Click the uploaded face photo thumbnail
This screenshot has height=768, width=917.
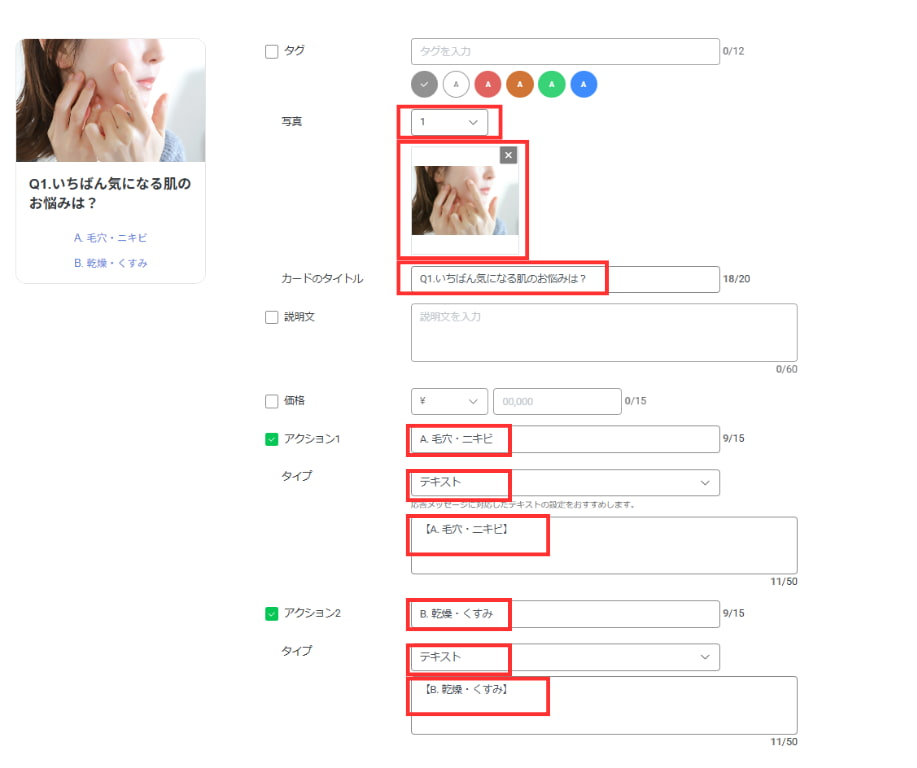coord(465,201)
